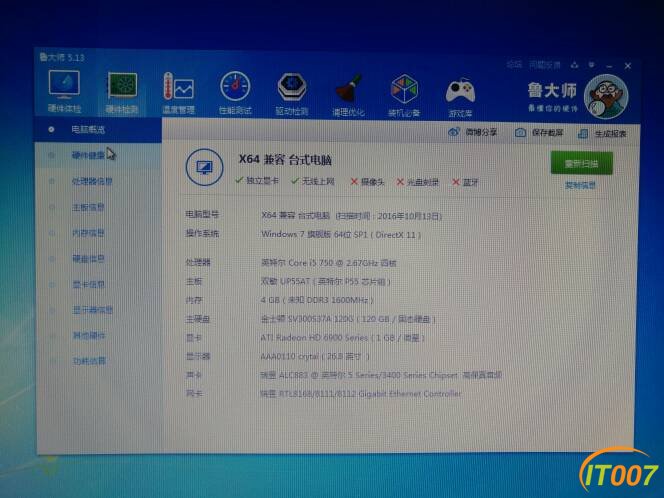Viewport: 664px width, 498px height.
Task: Open 性能测试 gauge icon
Action: click(x=235, y=87)
